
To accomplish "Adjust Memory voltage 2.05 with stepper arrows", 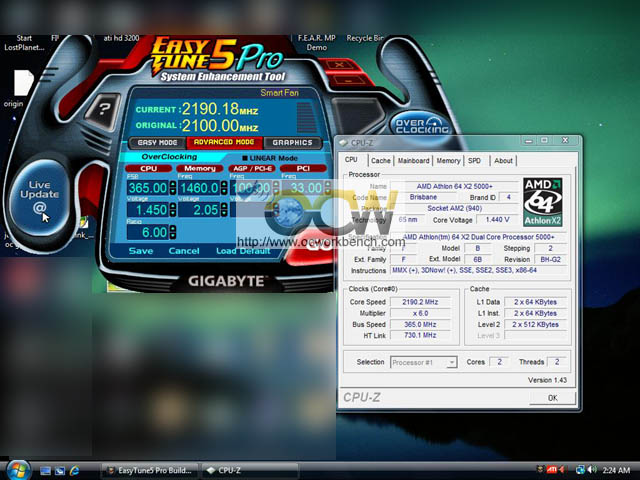I will pyautogui.click(x=224, y=210).
